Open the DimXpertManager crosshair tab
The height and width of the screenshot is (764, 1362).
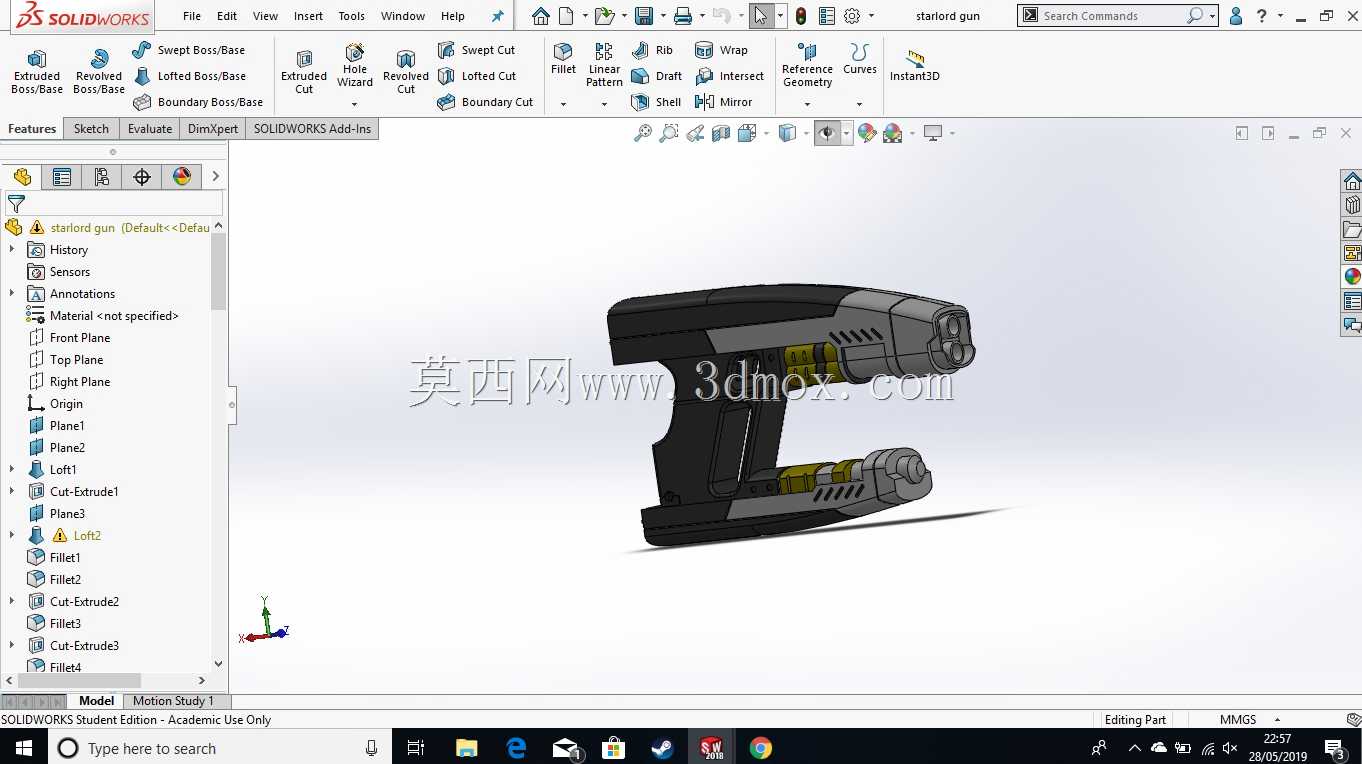click(x=142, y=177)
